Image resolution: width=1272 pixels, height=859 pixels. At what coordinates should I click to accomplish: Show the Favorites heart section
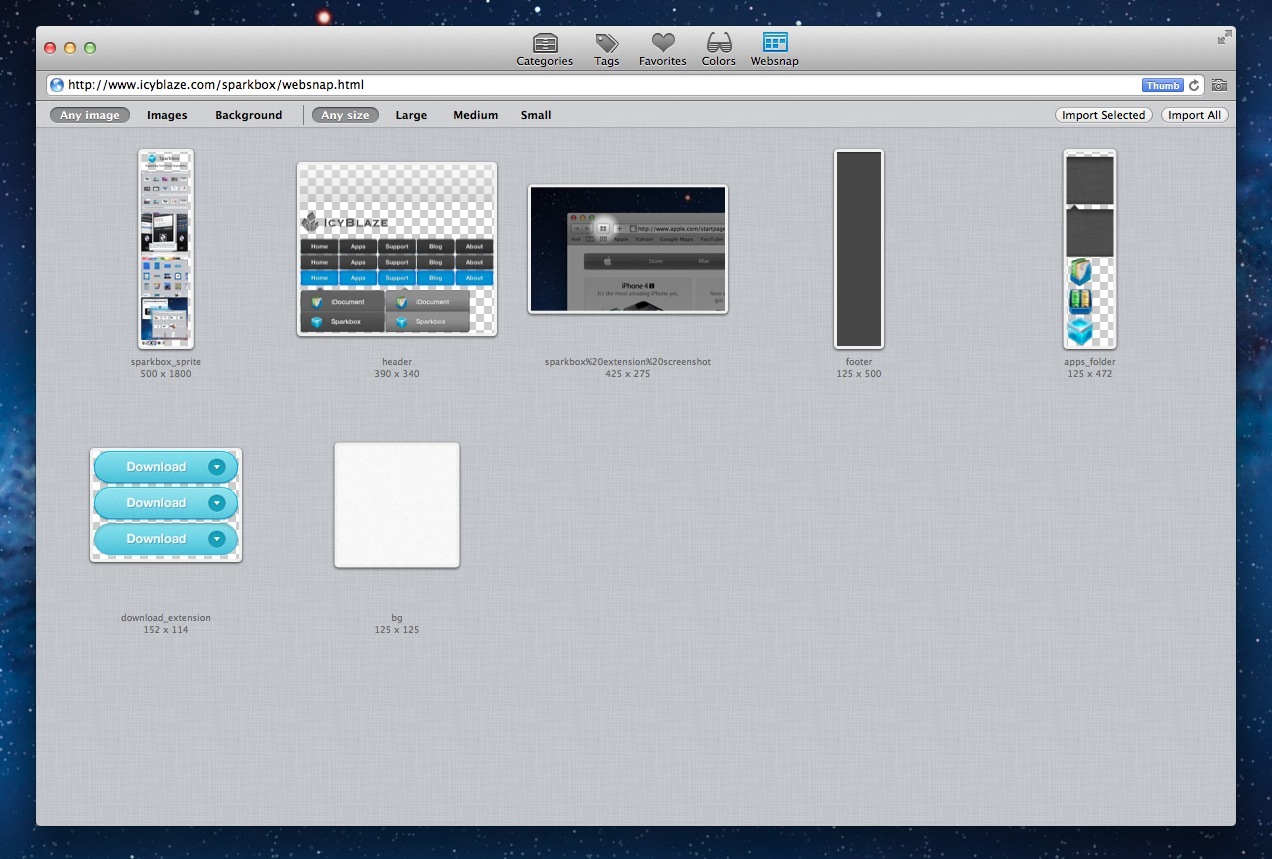pyautogui.click(x=662, y=49)
